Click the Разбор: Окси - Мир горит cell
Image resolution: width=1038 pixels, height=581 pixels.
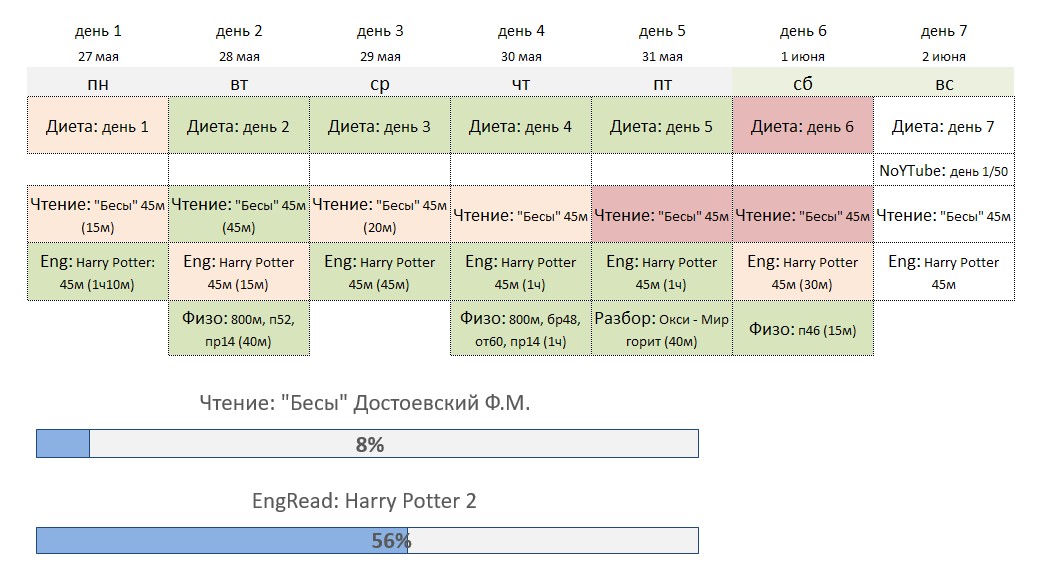[x=662, y=329]
